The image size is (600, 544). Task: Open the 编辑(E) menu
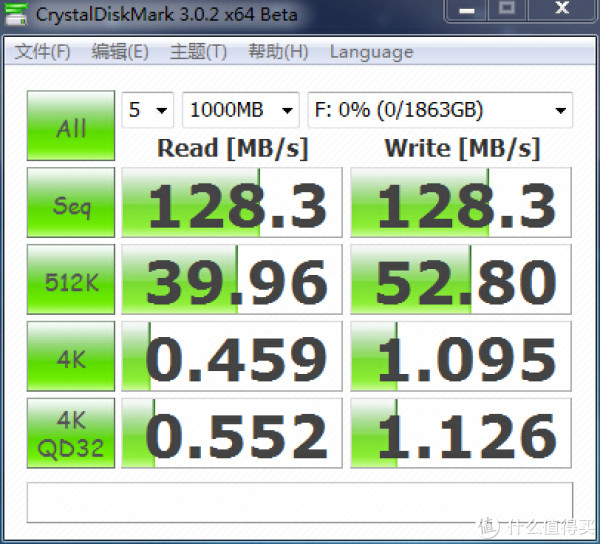point(120,52)
